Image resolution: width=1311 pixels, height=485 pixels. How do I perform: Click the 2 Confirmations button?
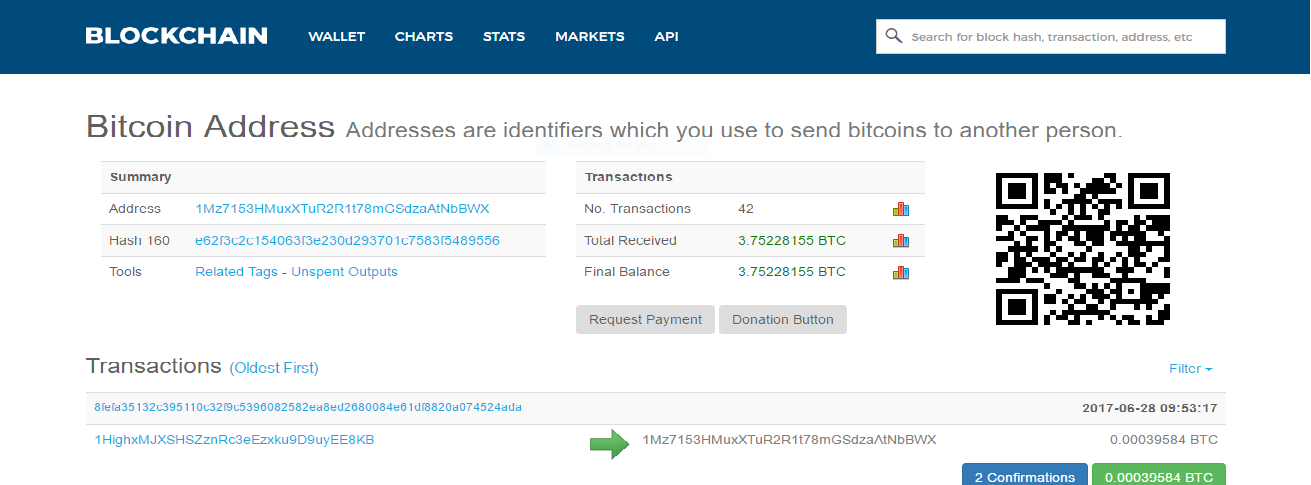click(x=1024, y=476)
